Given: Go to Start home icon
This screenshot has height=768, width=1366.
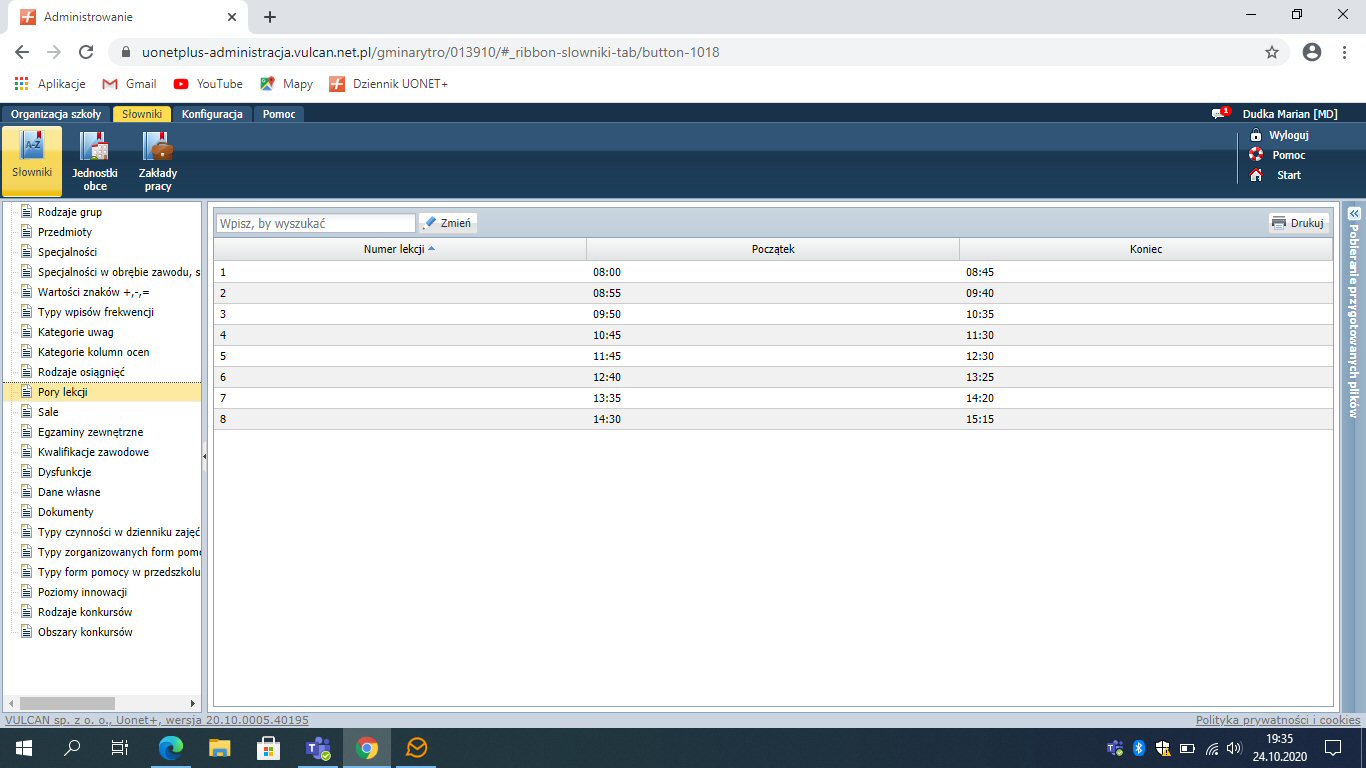Looking at the screenshot, I should [1256, 175].
